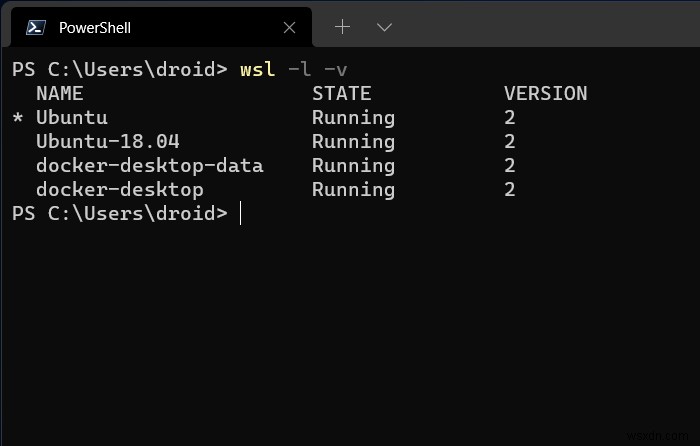The height and width of the screenshot is (446, 700).
Task: Click the STATE column header
Action: [341, 93]
